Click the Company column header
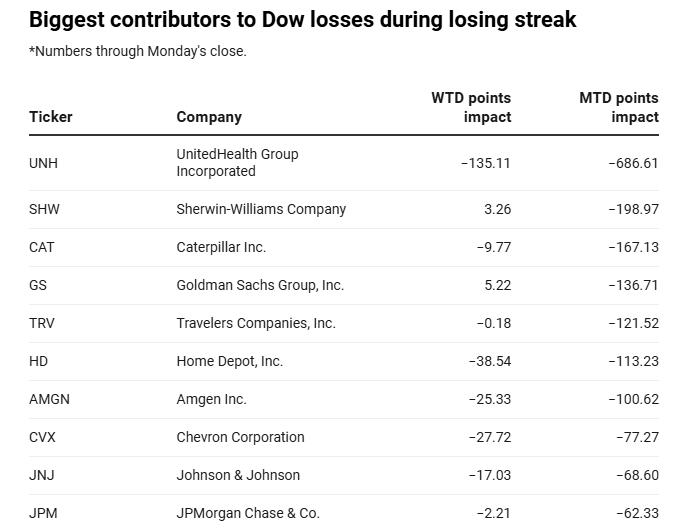Viewport: 673px width, 528px height. click(209, 117)
